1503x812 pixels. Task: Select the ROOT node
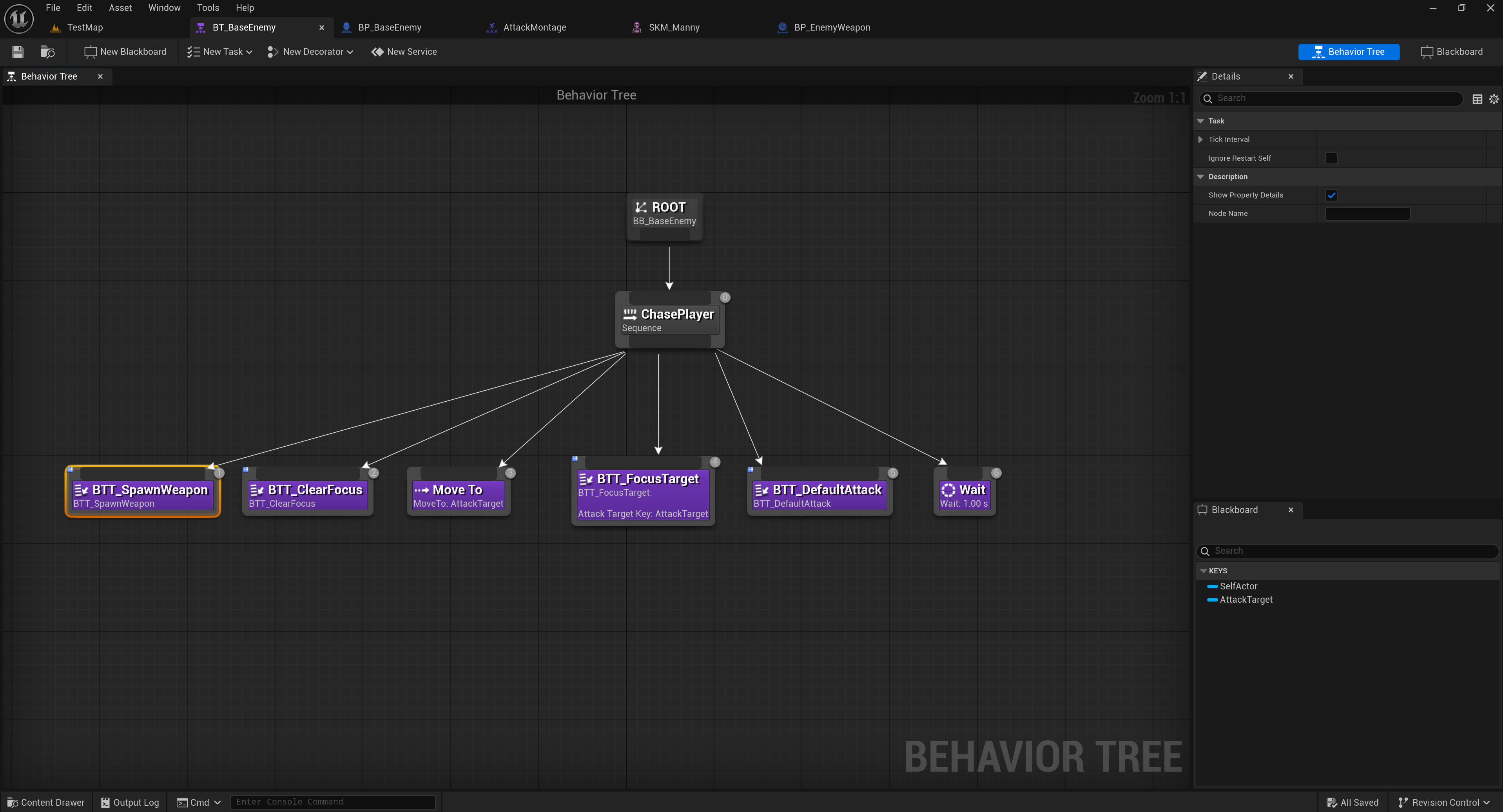click(x=665, y=213)
